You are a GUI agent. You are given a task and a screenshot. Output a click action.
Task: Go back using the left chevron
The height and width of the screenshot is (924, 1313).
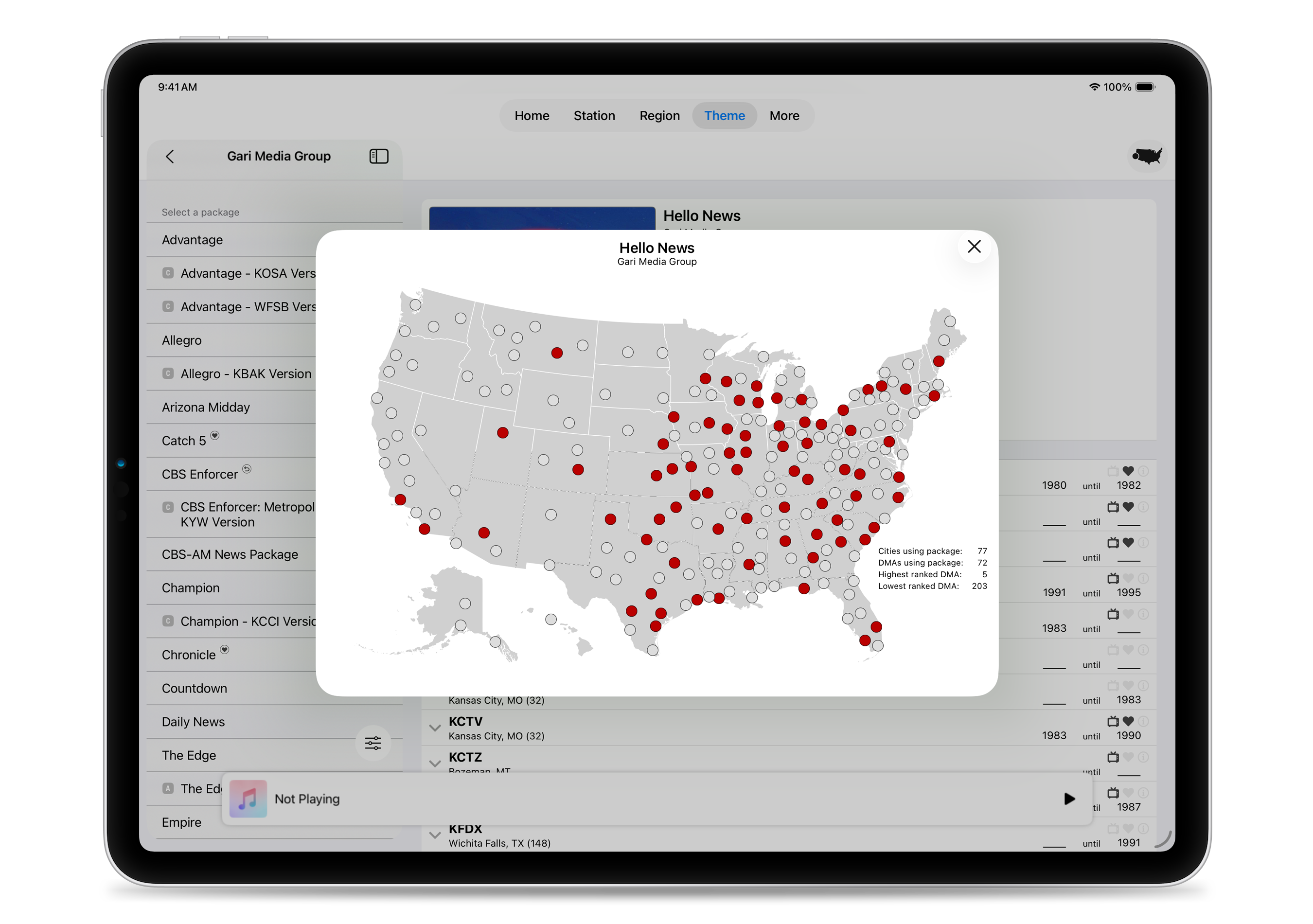[x=170, y=157]
